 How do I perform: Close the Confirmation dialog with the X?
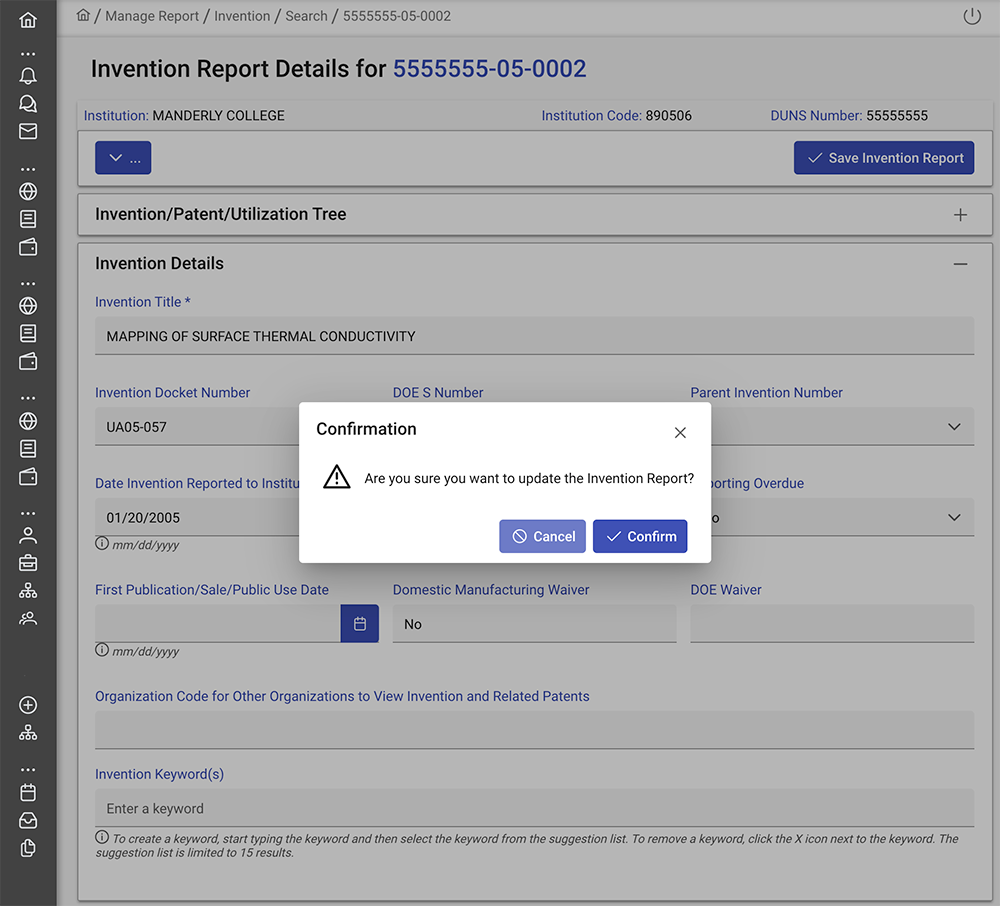coord(680,433)
